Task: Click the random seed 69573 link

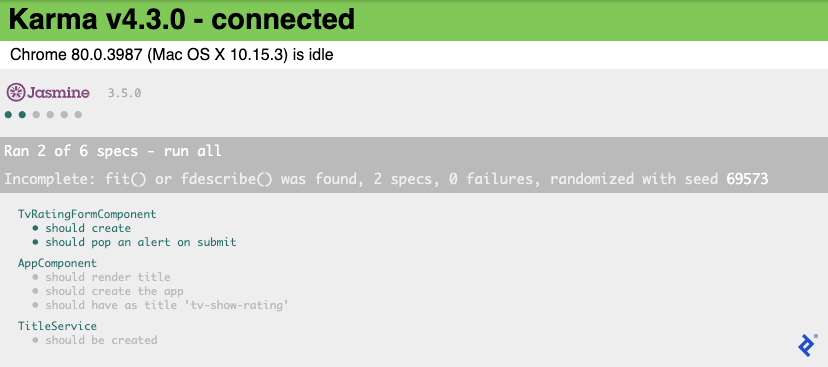Action: (x=747, y=179)
